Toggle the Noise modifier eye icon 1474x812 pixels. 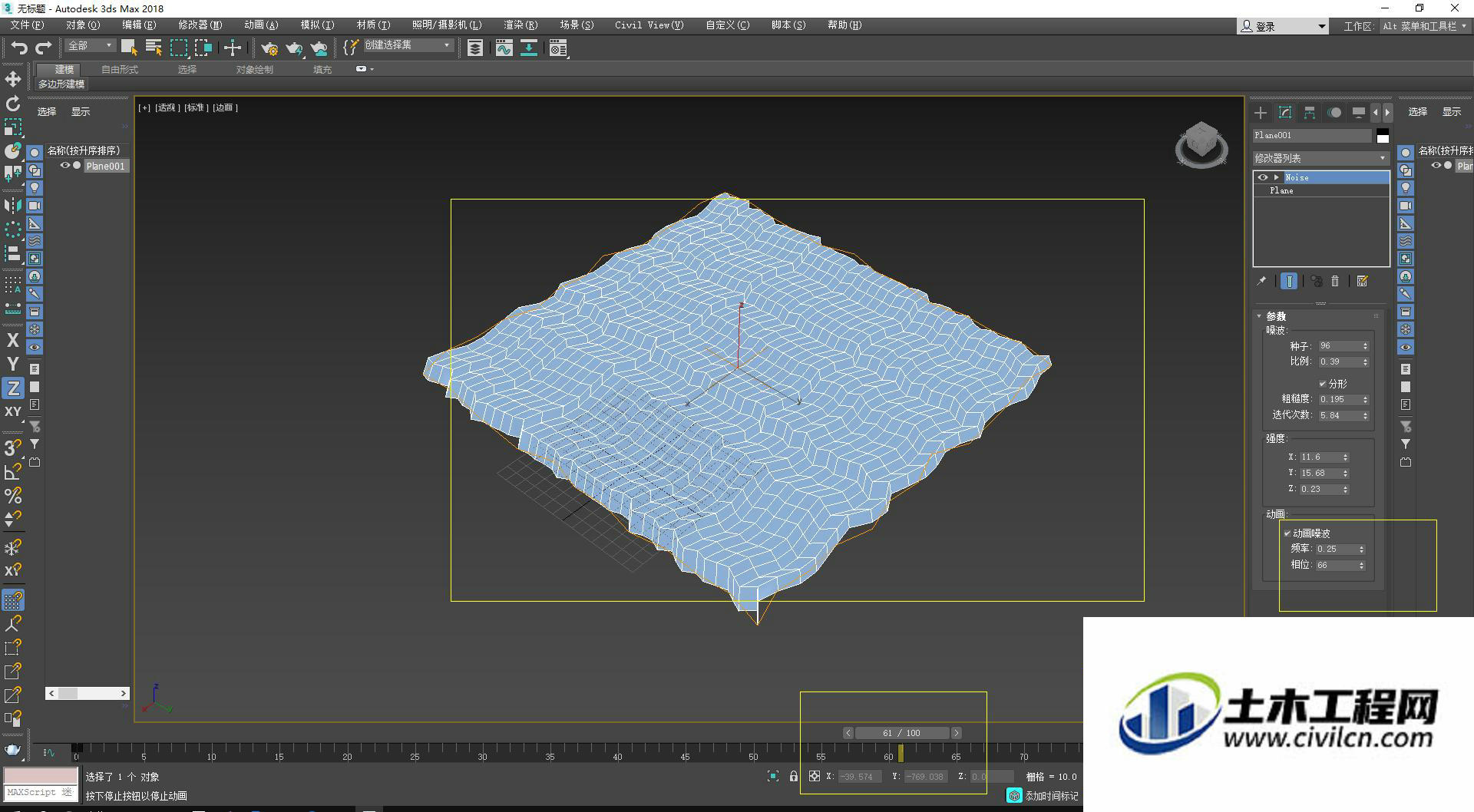[x=1262, y=177]
